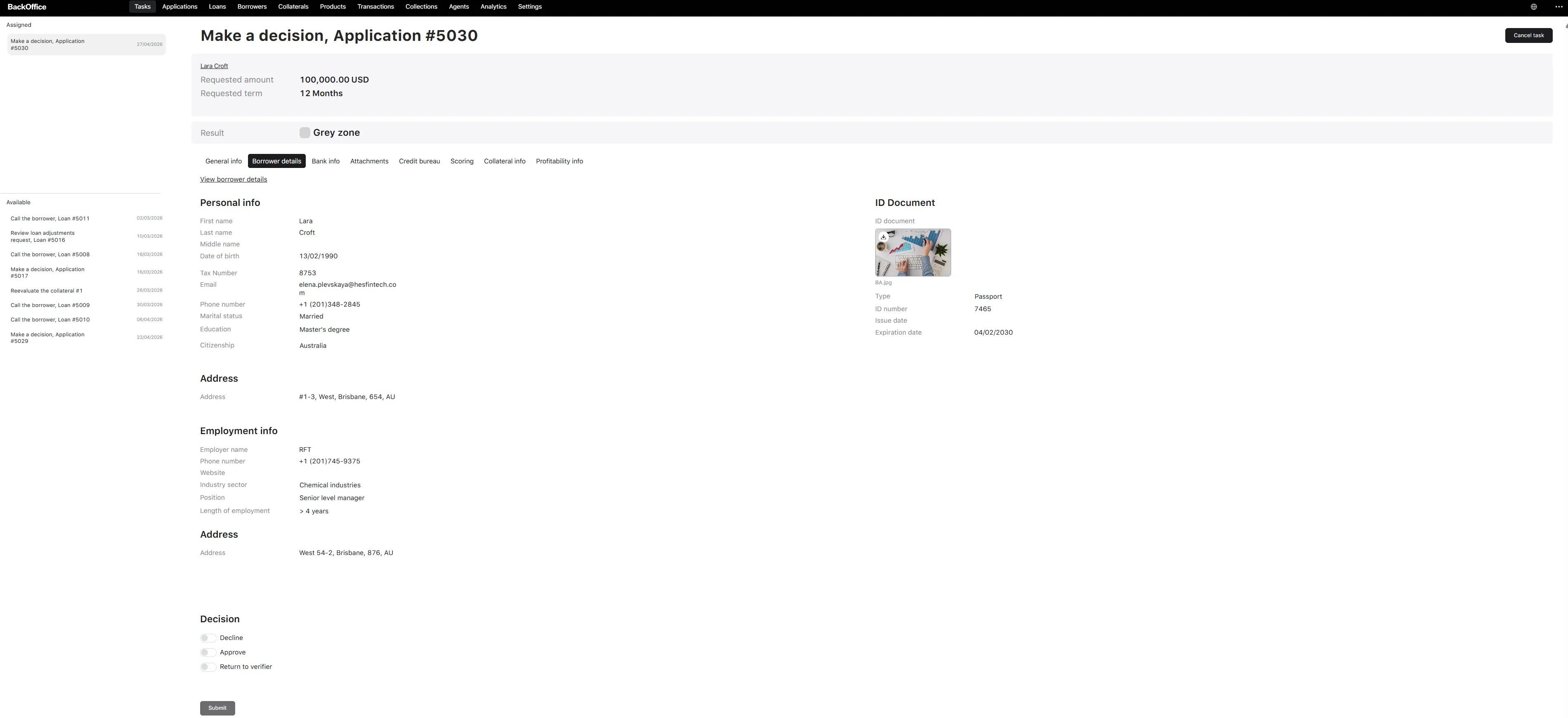Open the Applications menu
The height and width of the screenshot is (718, 1568).
click(x=179, y=7)
